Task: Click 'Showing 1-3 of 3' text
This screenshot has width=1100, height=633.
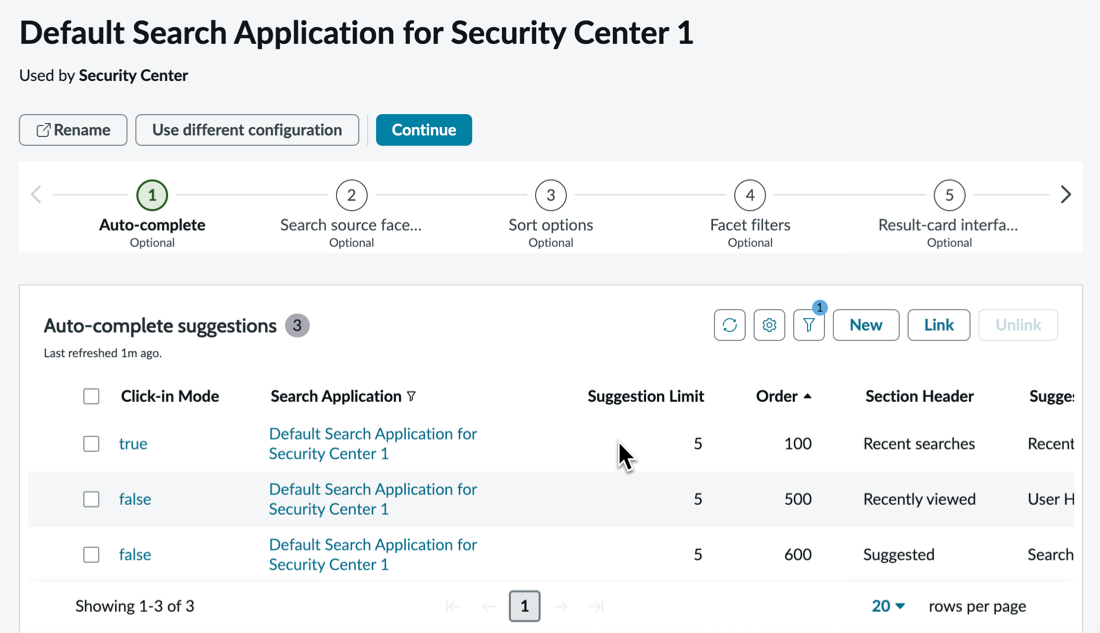Action: pyautogui.click(x=135, y=606)
